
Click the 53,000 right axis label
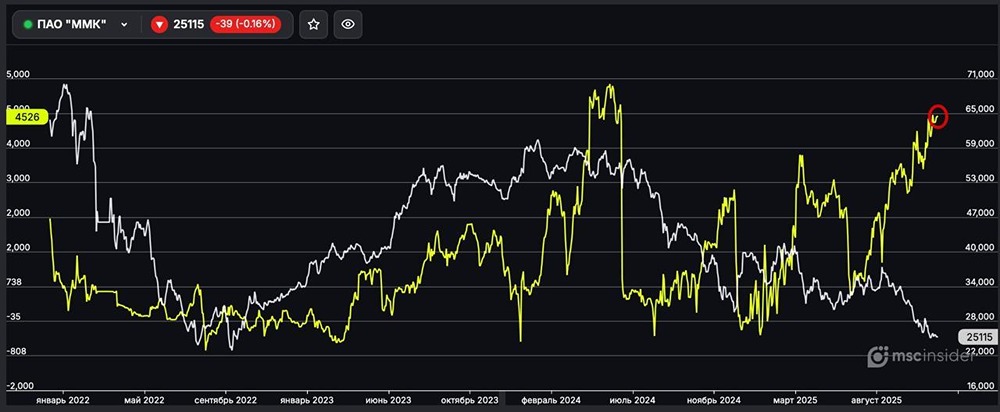981,179
